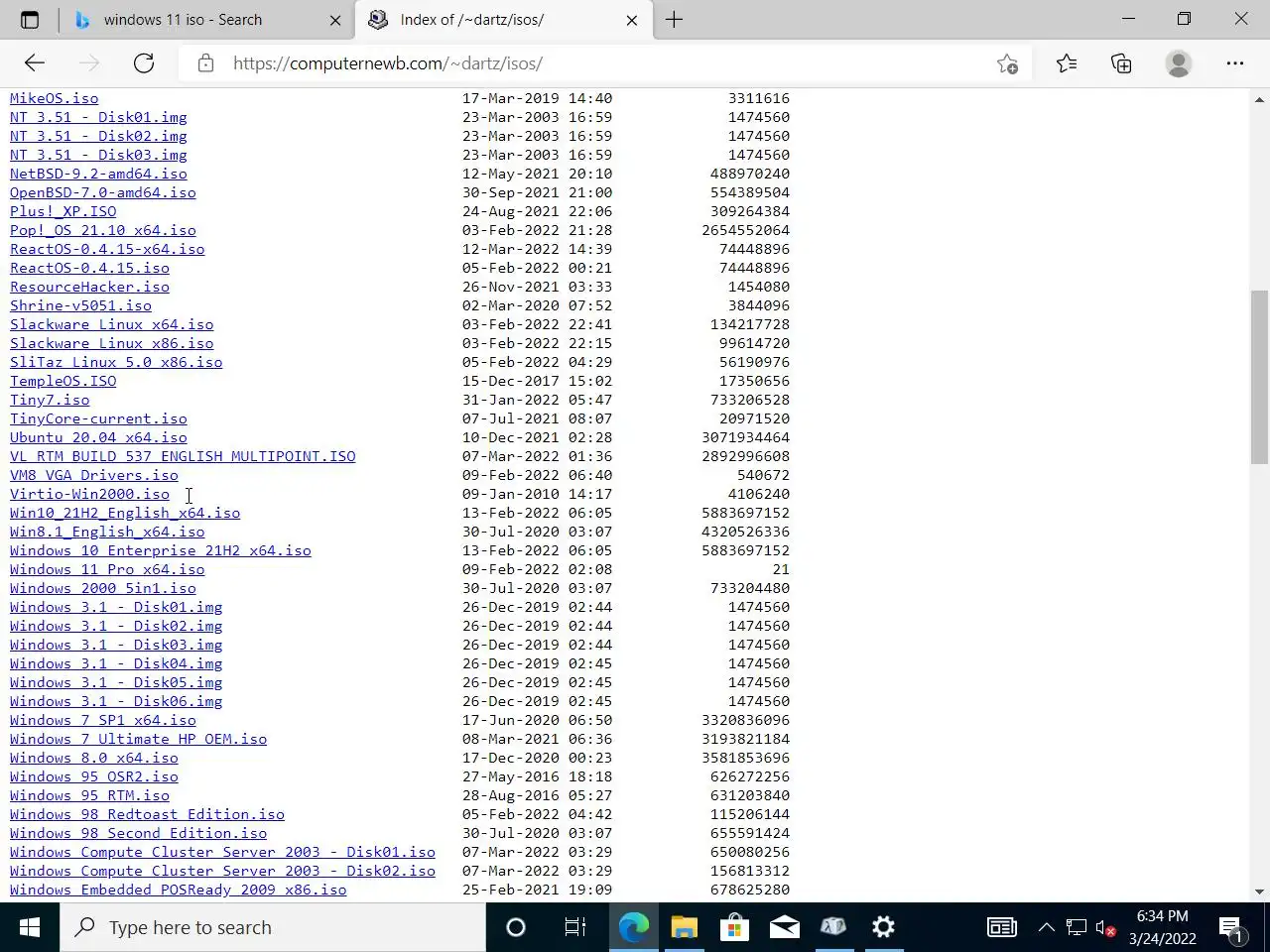Download TempleOS.ISO
Screen dimensions: 1270x952
[x=63, y=381]
